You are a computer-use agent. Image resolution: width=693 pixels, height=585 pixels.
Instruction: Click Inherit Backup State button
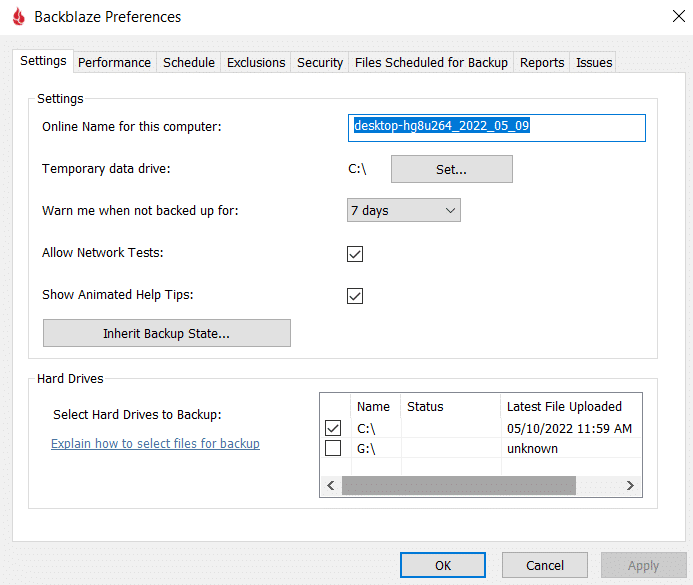click(167, 333)
